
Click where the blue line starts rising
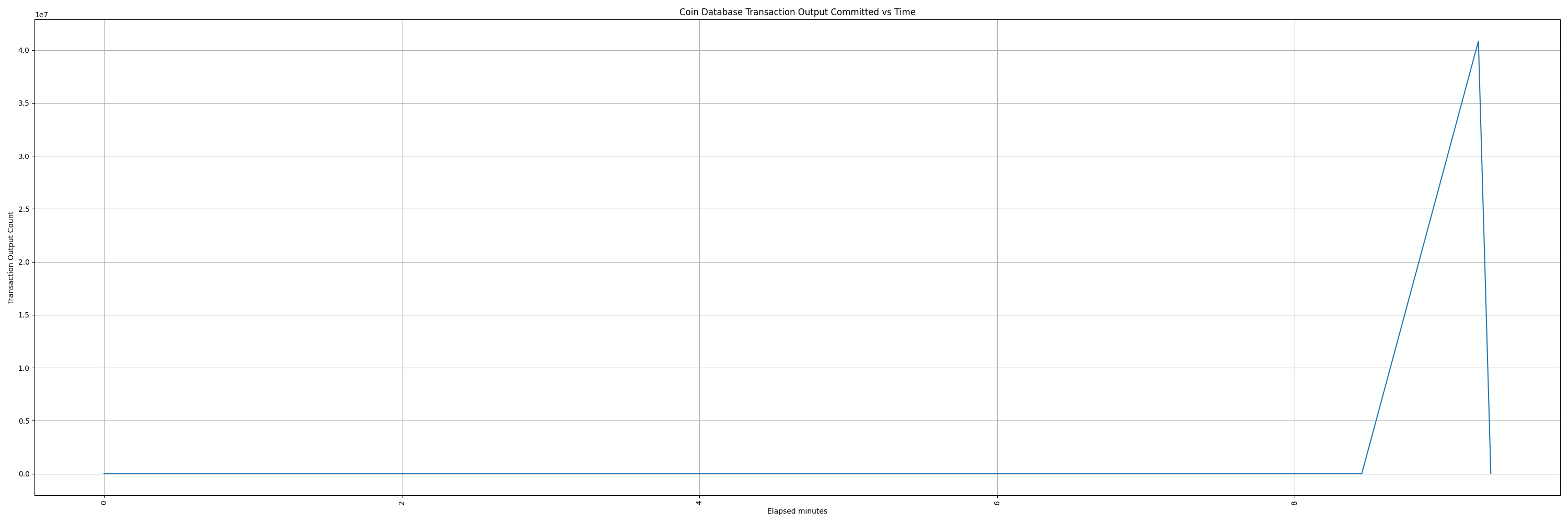tap(1362, 474)
